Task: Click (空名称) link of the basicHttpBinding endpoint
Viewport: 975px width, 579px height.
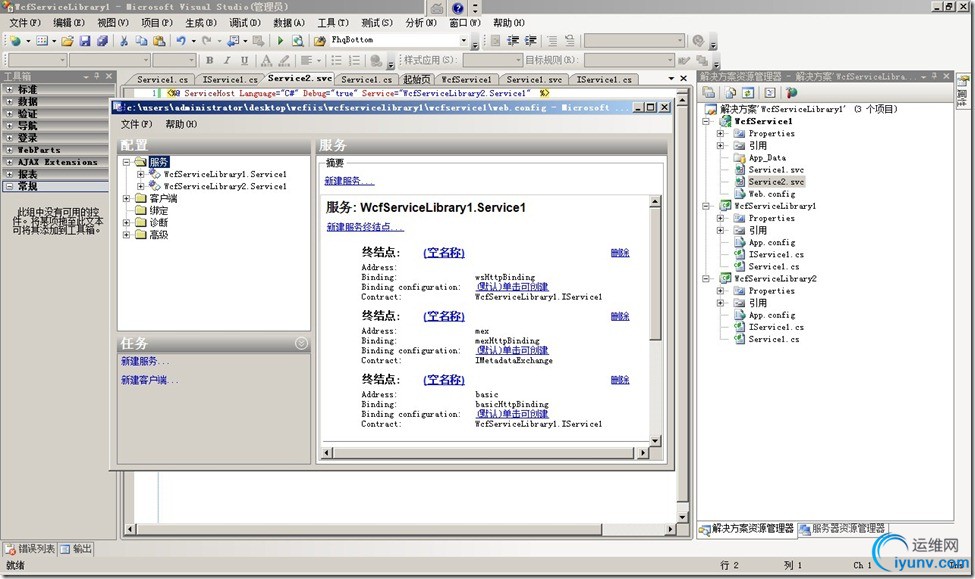Action: 444,379
